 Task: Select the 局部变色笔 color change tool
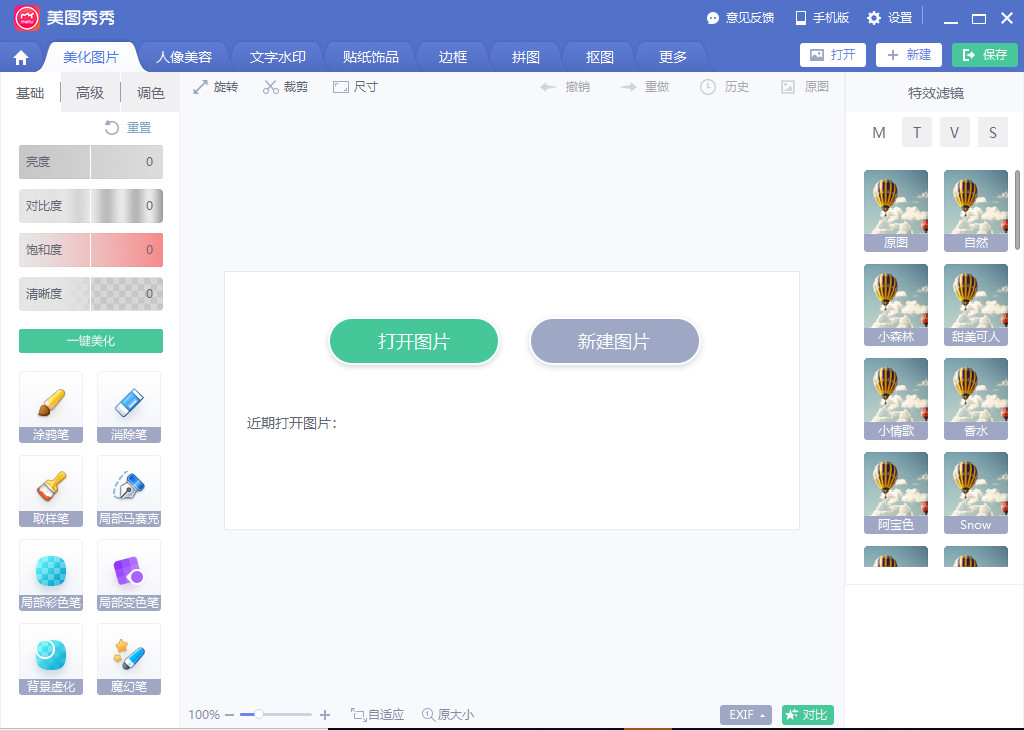tap(129, 575)
